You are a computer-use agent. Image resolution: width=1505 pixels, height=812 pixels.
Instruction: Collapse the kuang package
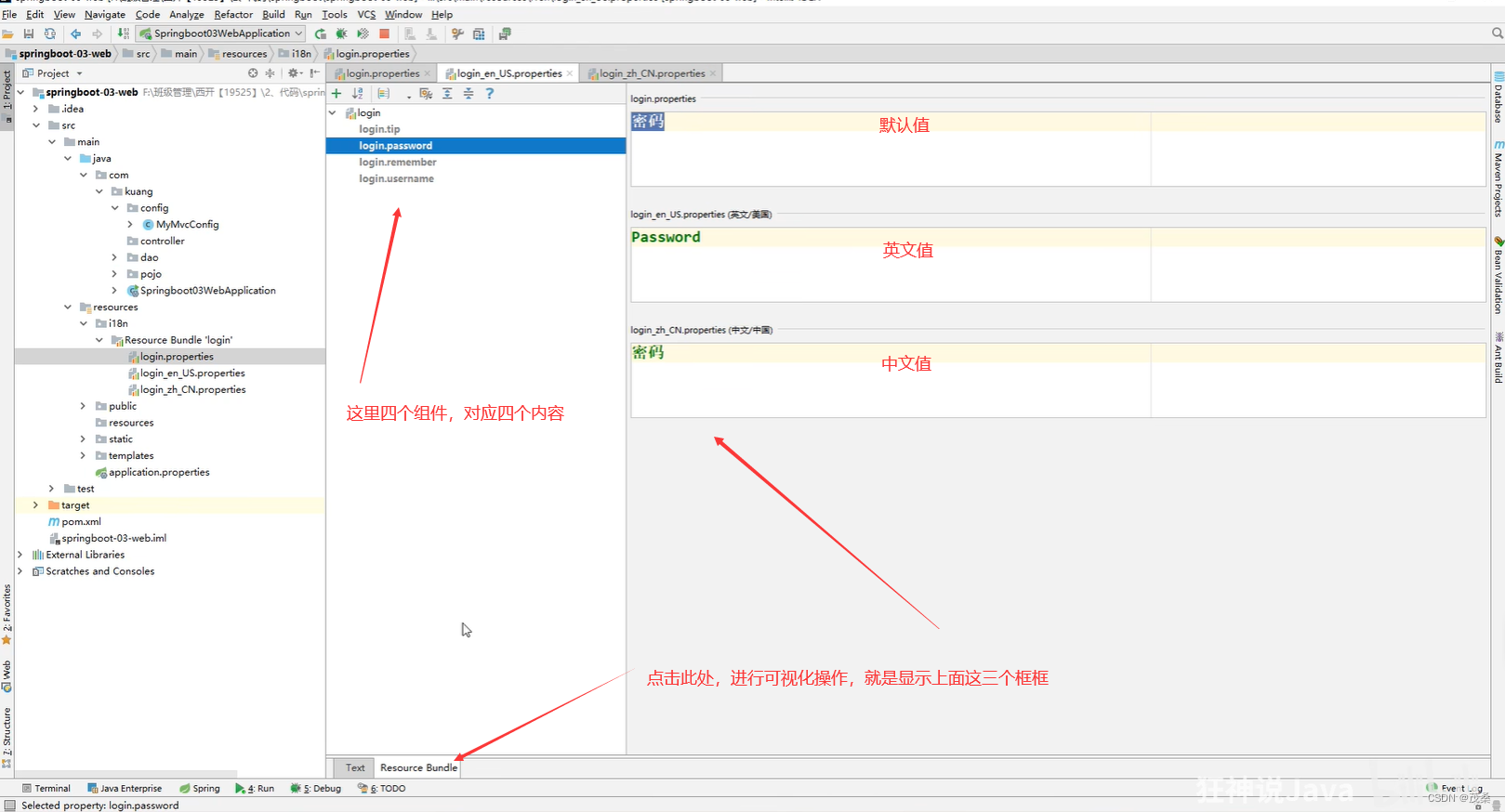(x=99, y=191)
